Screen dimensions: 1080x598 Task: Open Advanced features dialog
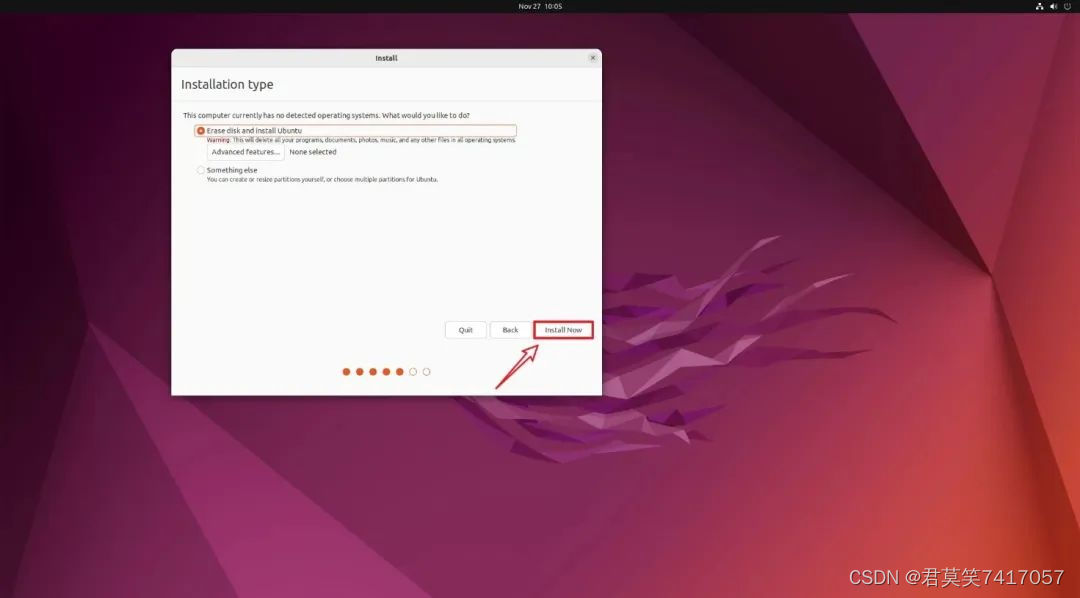245,152
